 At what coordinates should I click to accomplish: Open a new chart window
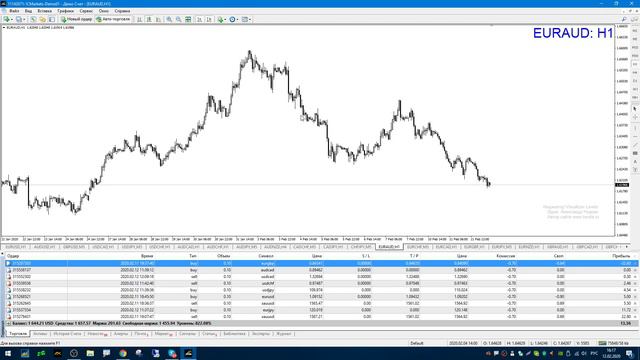(6, 19)
